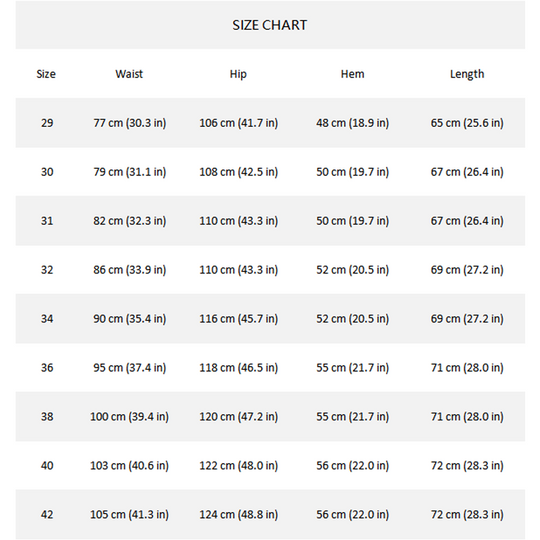Select the 122 cm (48.0 in) hip cell

coord(238,466)
